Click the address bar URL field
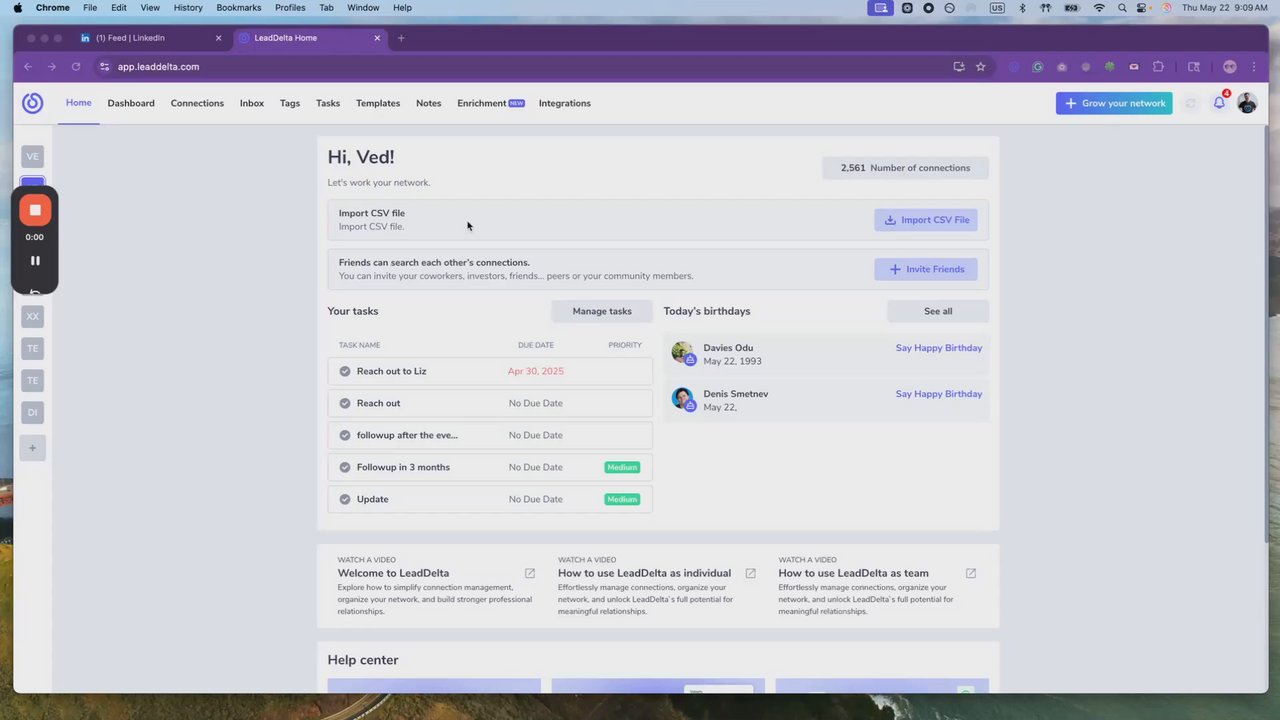 click(520, 67)
